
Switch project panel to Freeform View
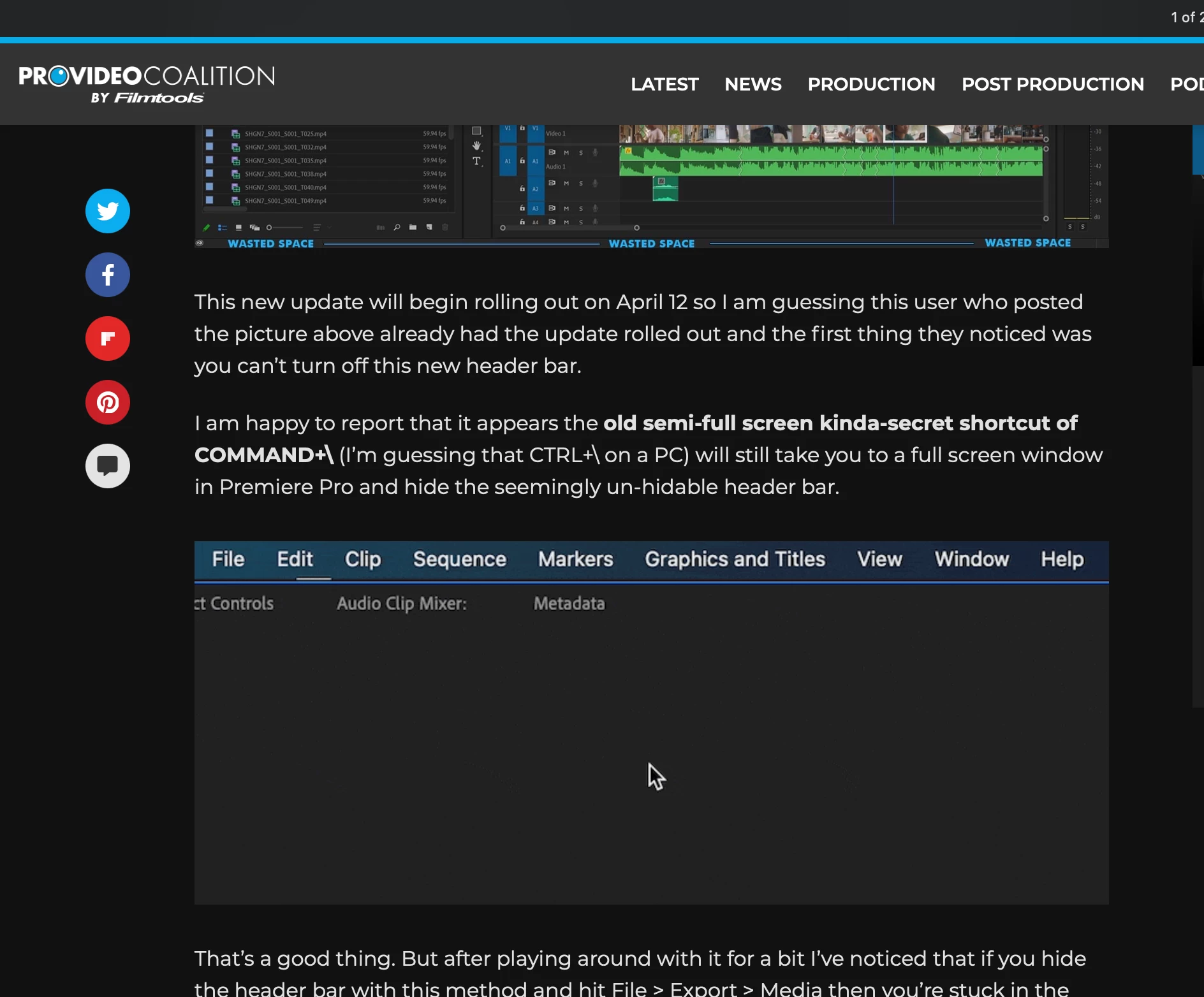click(x=254, y=228)
